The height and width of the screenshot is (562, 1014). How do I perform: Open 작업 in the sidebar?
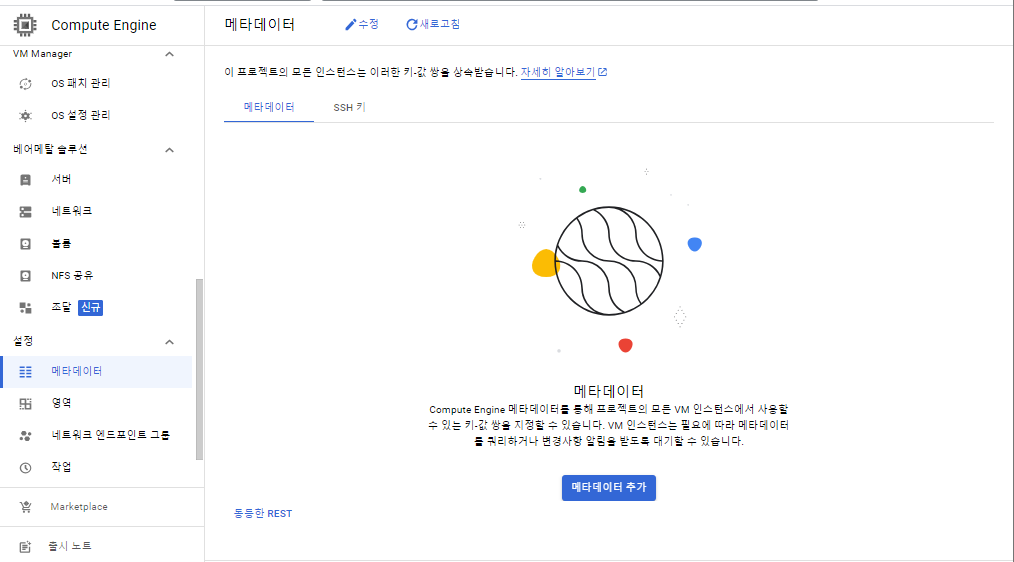click(96, 467)
